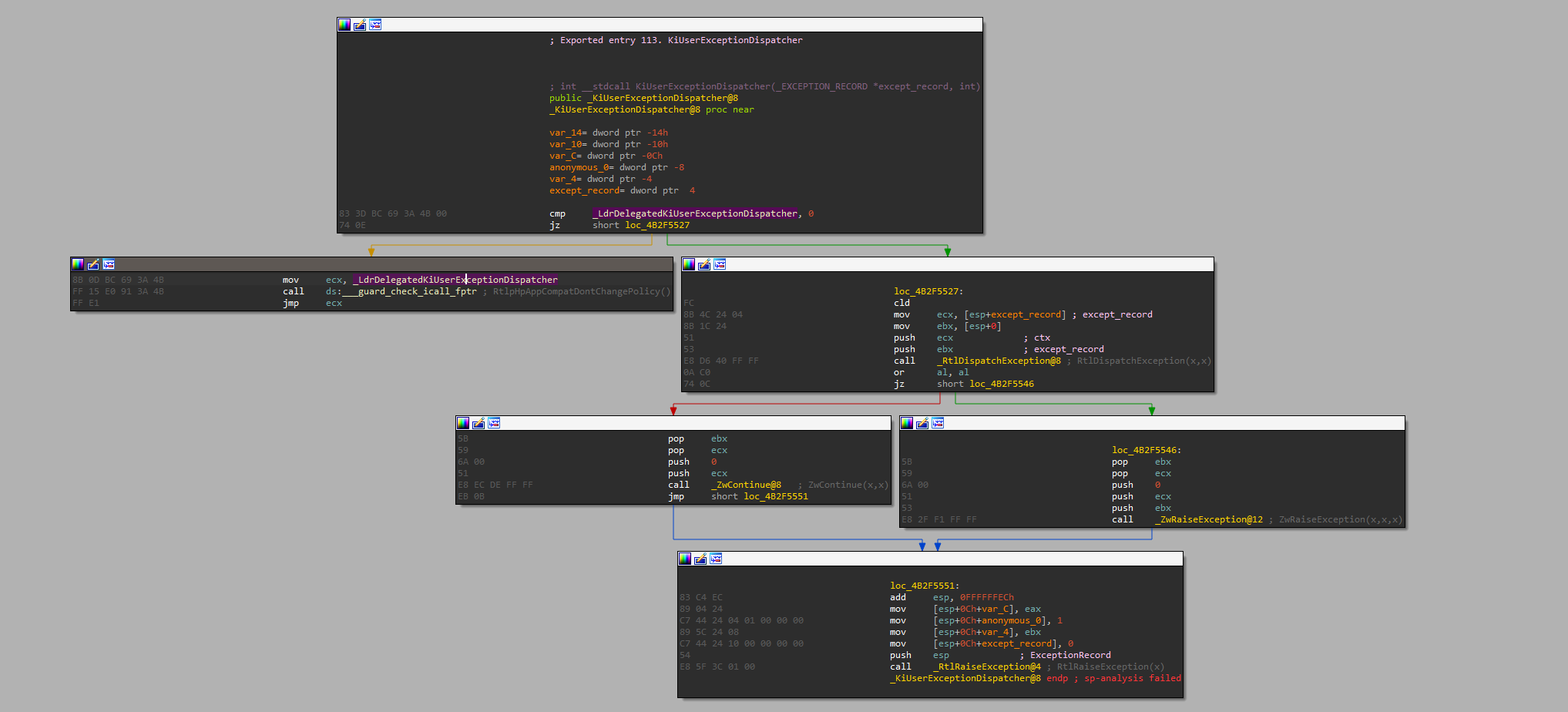Click pencil edit icon on KiUserExceptionDispatcher entry node

pos(360,25)
